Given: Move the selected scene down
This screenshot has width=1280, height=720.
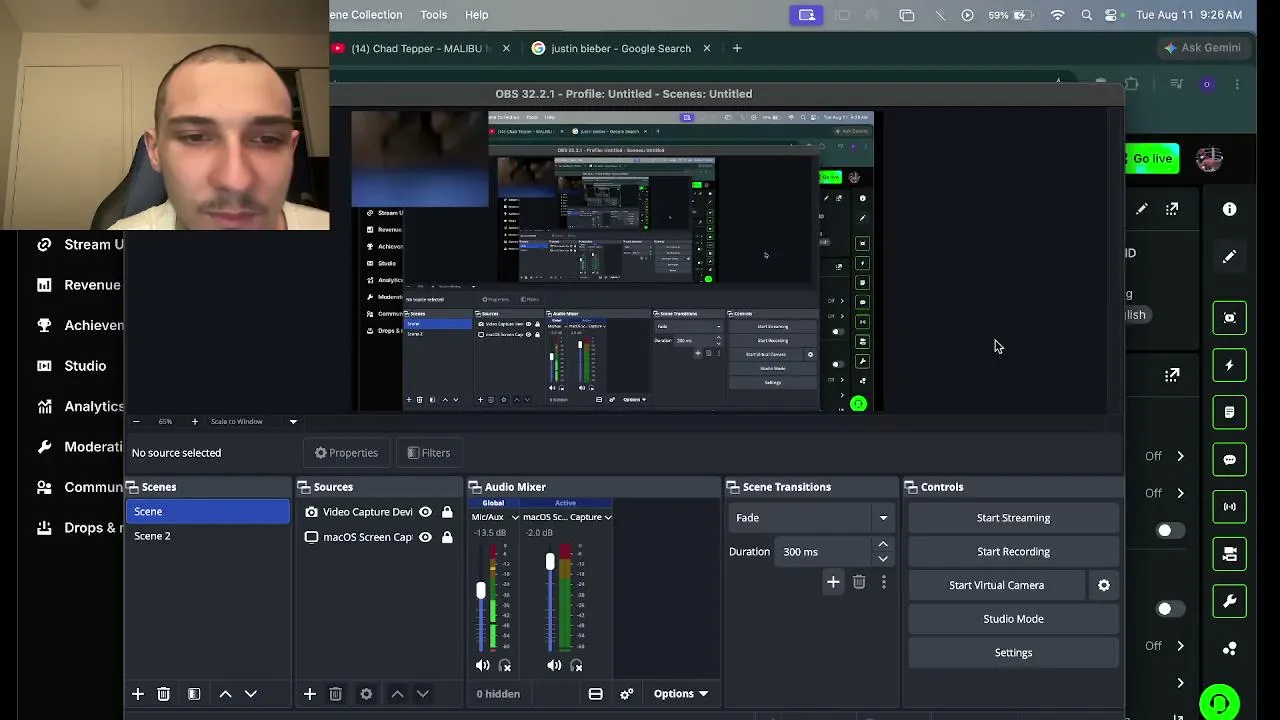Looking at the screenshot, I should pos(251,694).
